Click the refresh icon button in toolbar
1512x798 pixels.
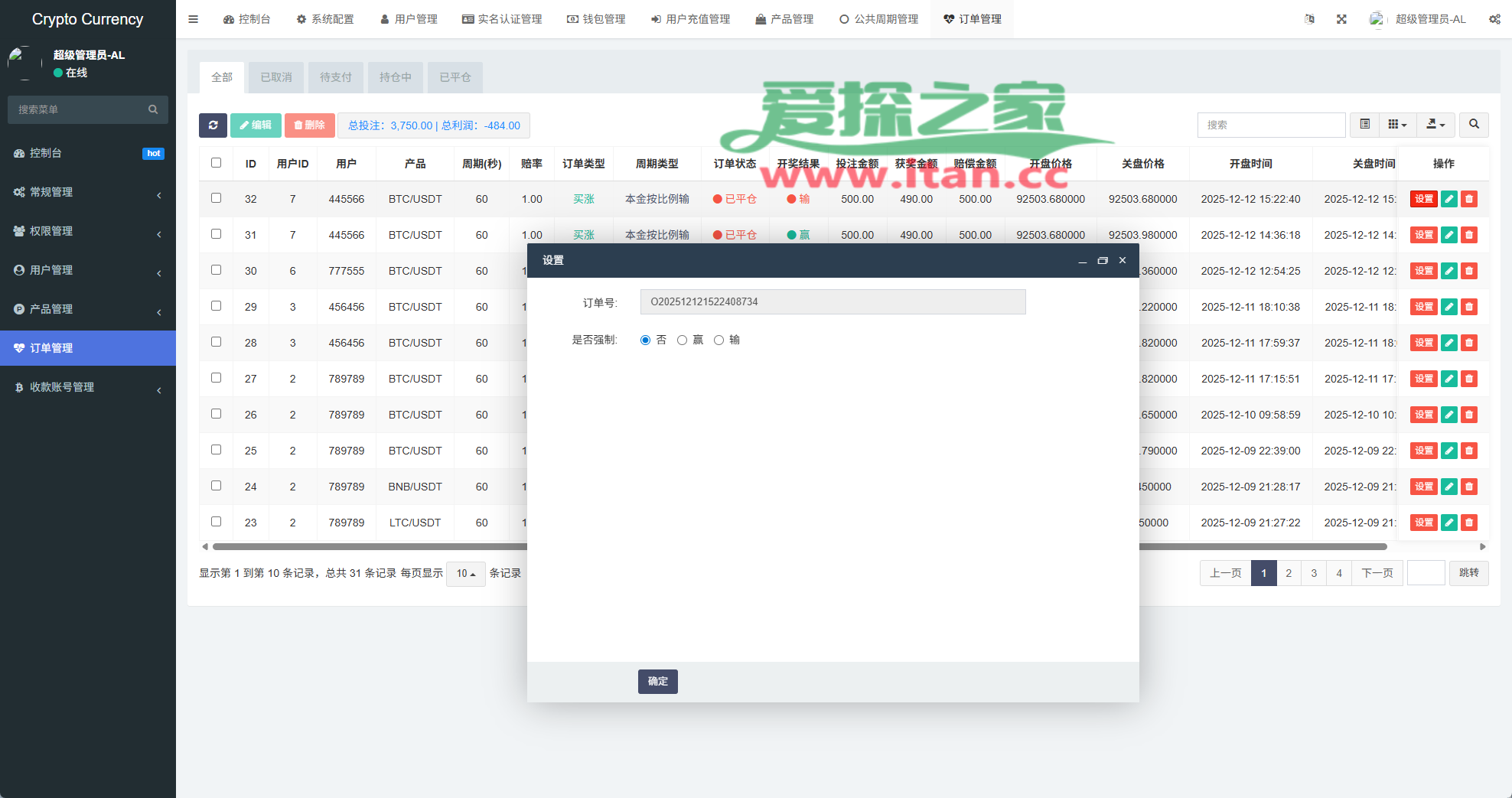[213, 125]
